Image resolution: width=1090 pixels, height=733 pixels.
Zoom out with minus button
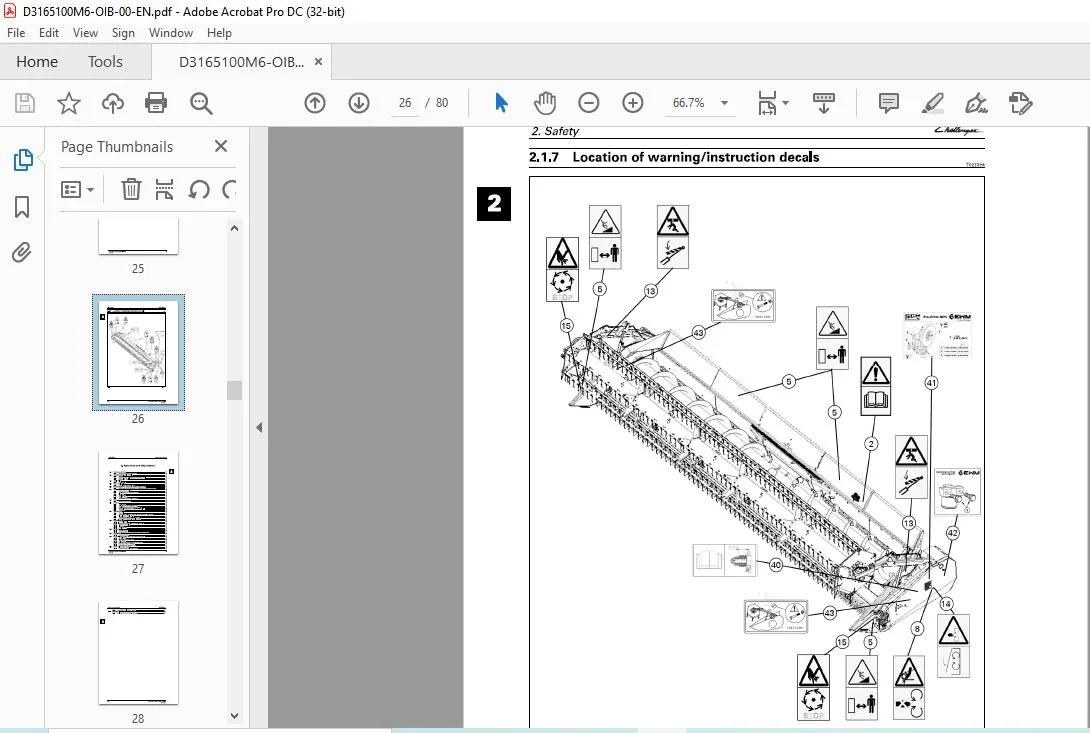pos(589,103)
